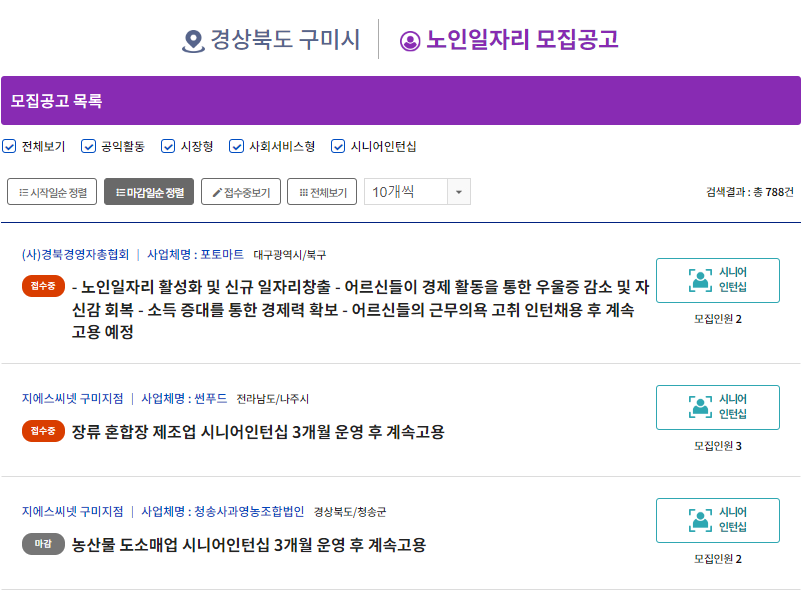Screen dimensions: 811x595
Task: Click the location pin icon beside 경상북도 구미시
Action: tap(193, 41)
